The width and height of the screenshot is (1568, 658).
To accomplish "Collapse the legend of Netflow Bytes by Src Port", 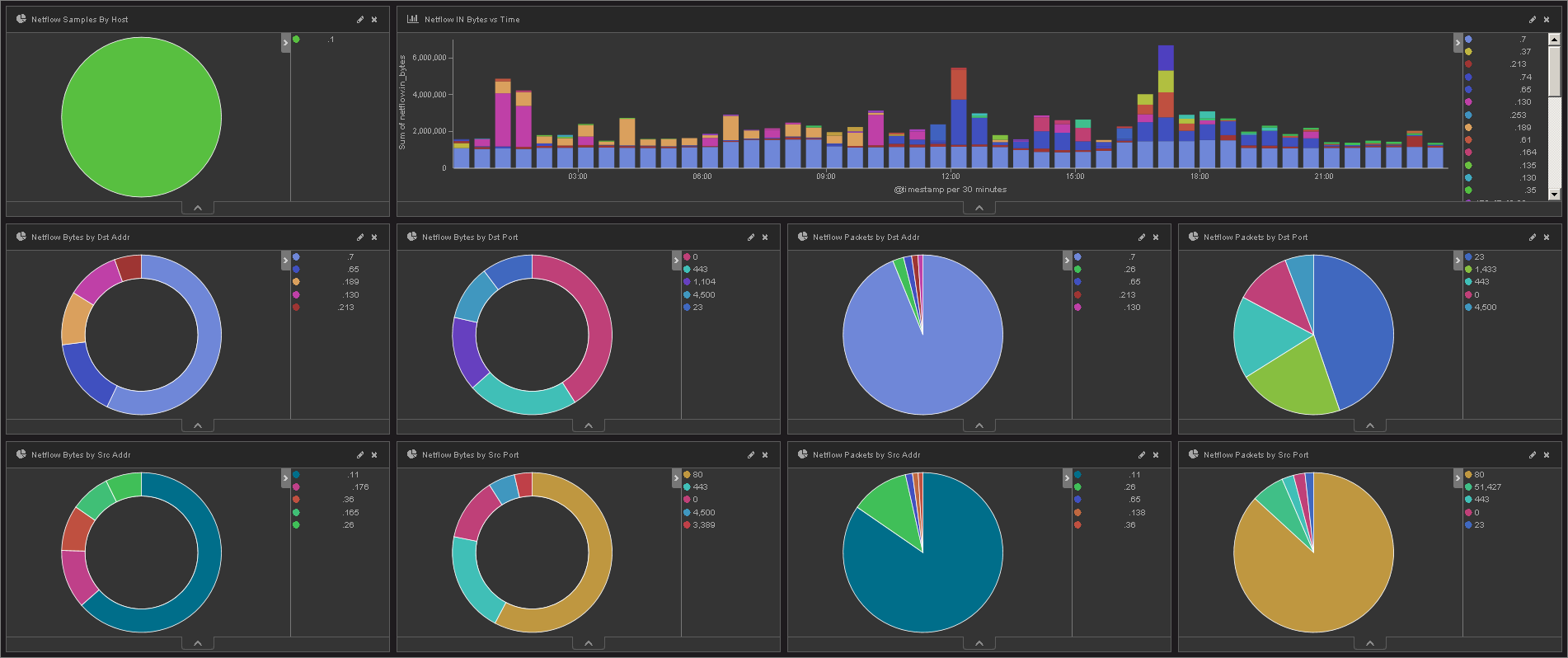I will [x=677, y=477].
